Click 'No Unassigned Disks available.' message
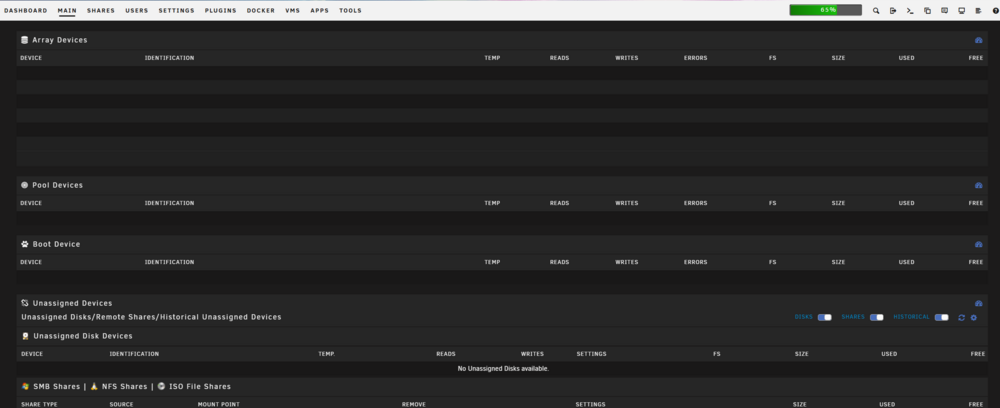This screenshot has width=1000, height=408. click(503, 368)
